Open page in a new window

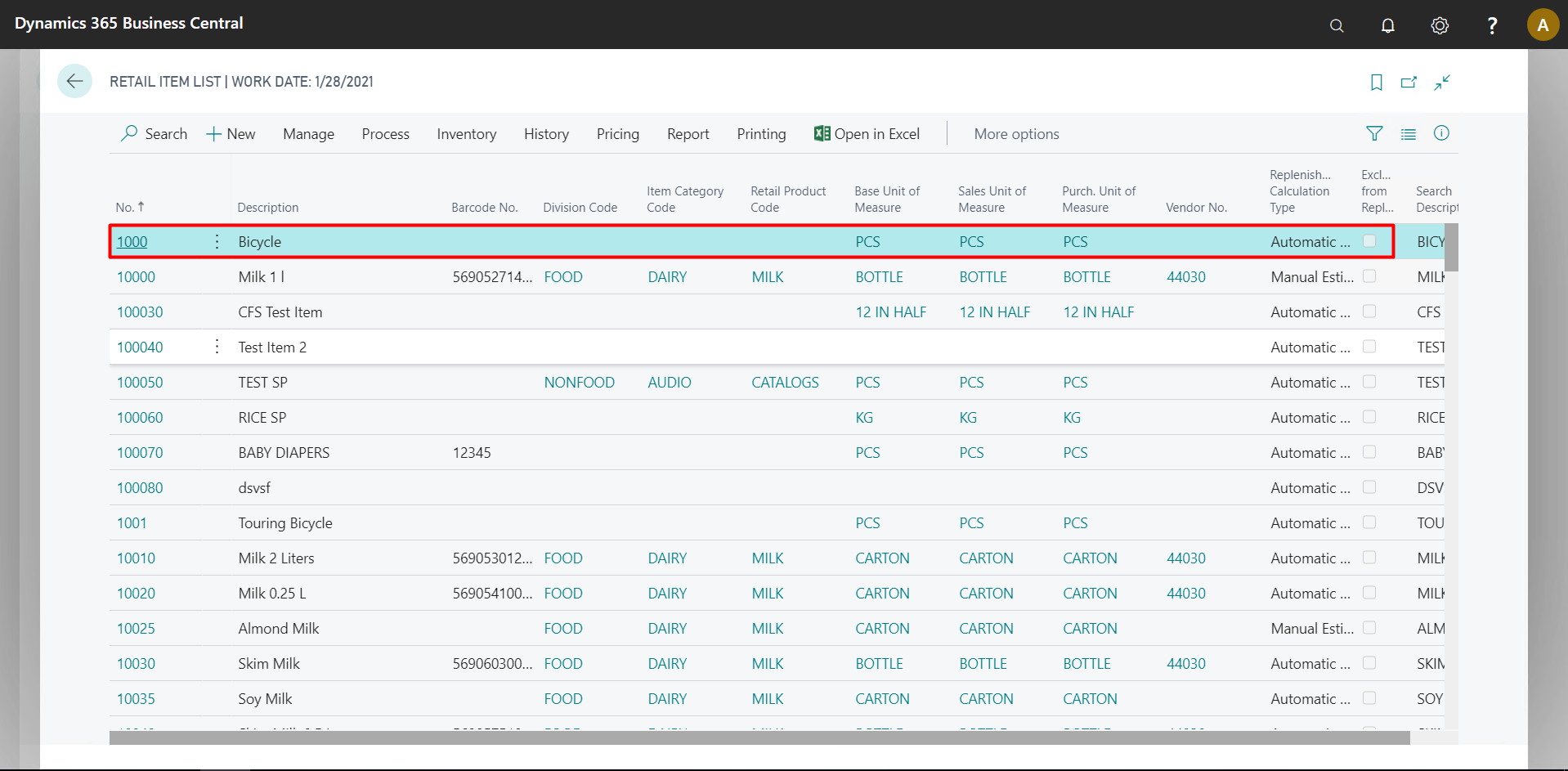(x=1409, y=82)
